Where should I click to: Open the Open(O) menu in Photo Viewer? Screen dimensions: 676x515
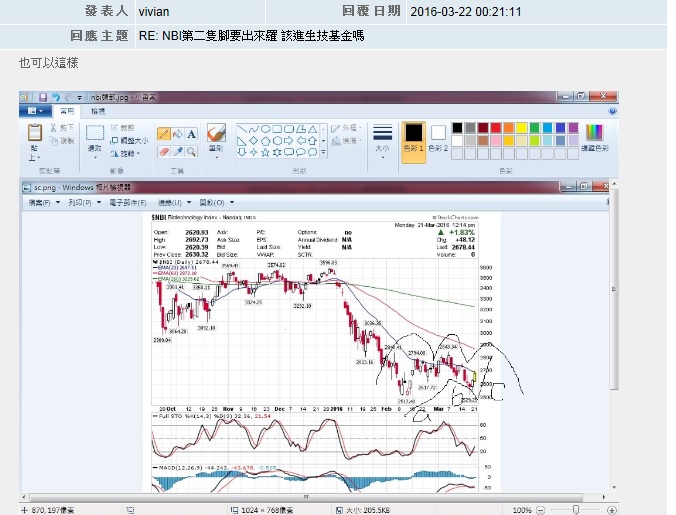click(216, 202)
